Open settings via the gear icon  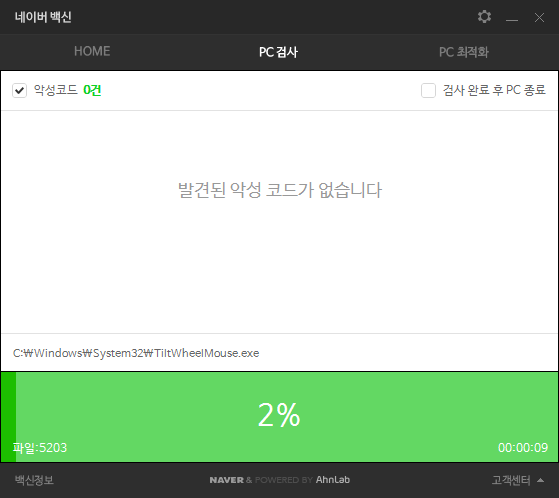[484, 16]
